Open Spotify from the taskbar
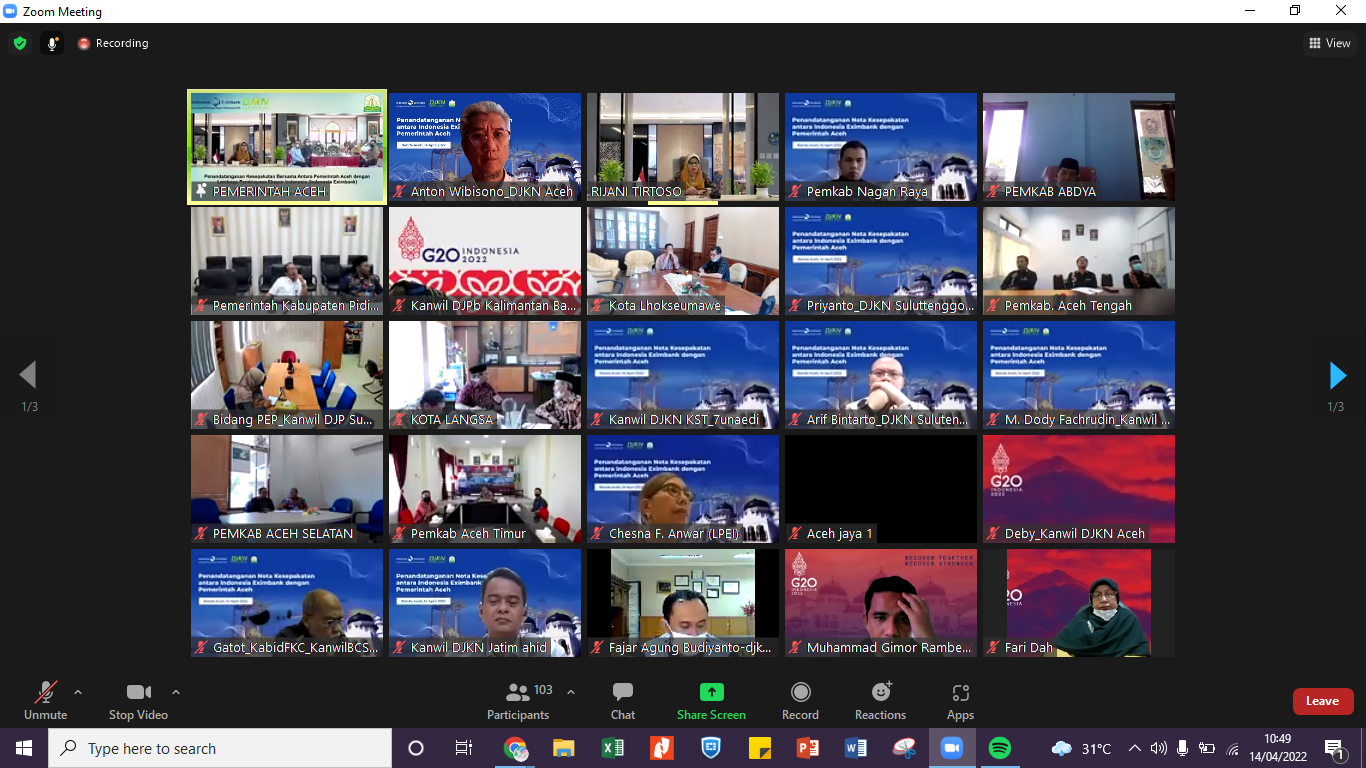This screenshot has height=768, width=1366. click(x=999, y=748)
